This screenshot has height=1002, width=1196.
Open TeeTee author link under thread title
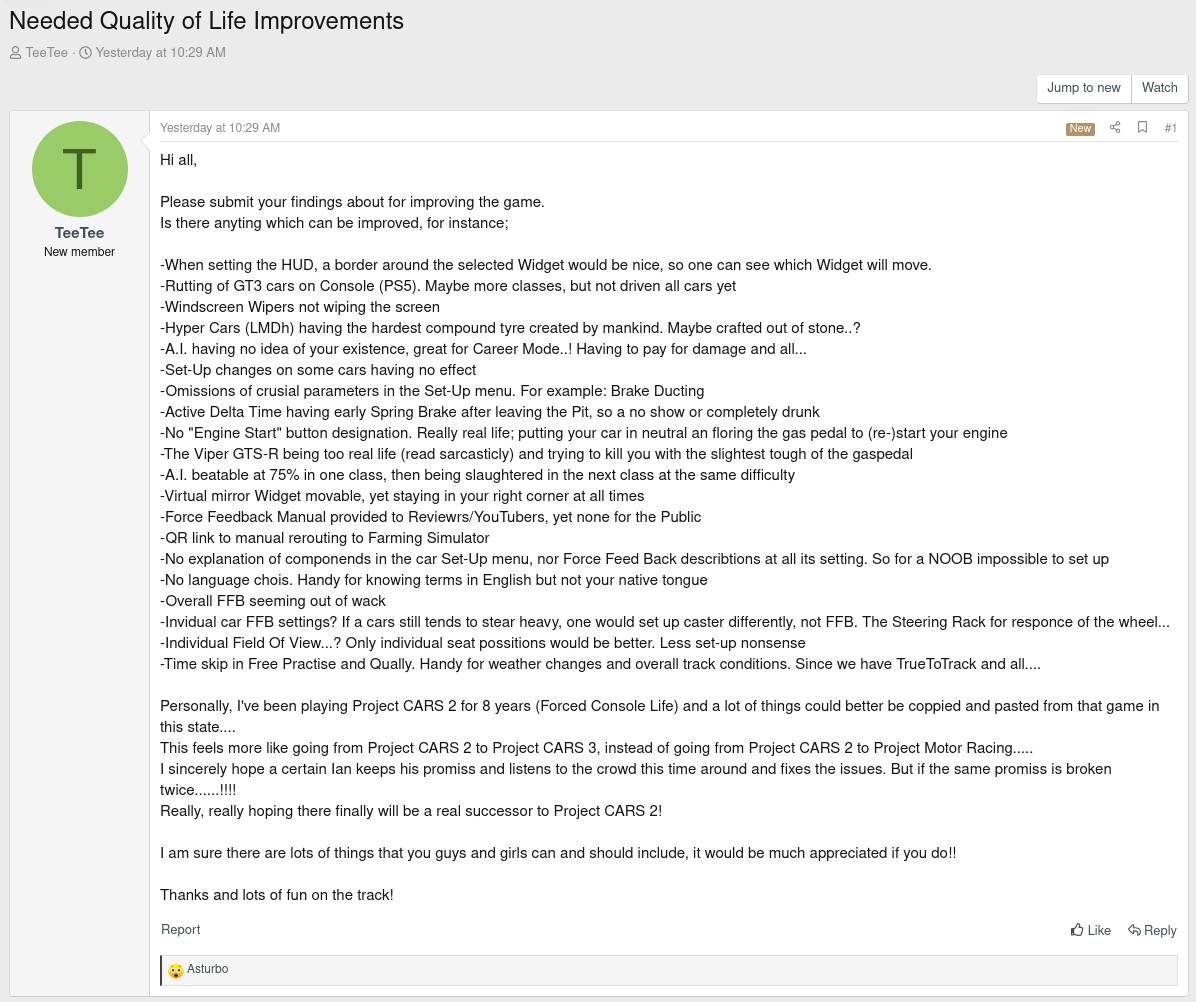click(x=47, y=53)
